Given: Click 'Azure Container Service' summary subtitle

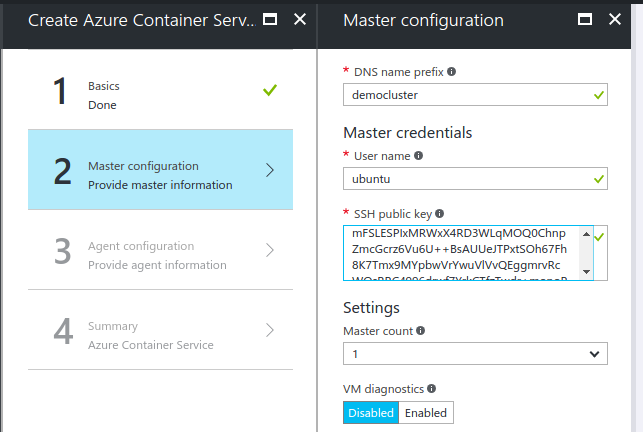Looking at the screenshot, I should [x=151, y=345].
